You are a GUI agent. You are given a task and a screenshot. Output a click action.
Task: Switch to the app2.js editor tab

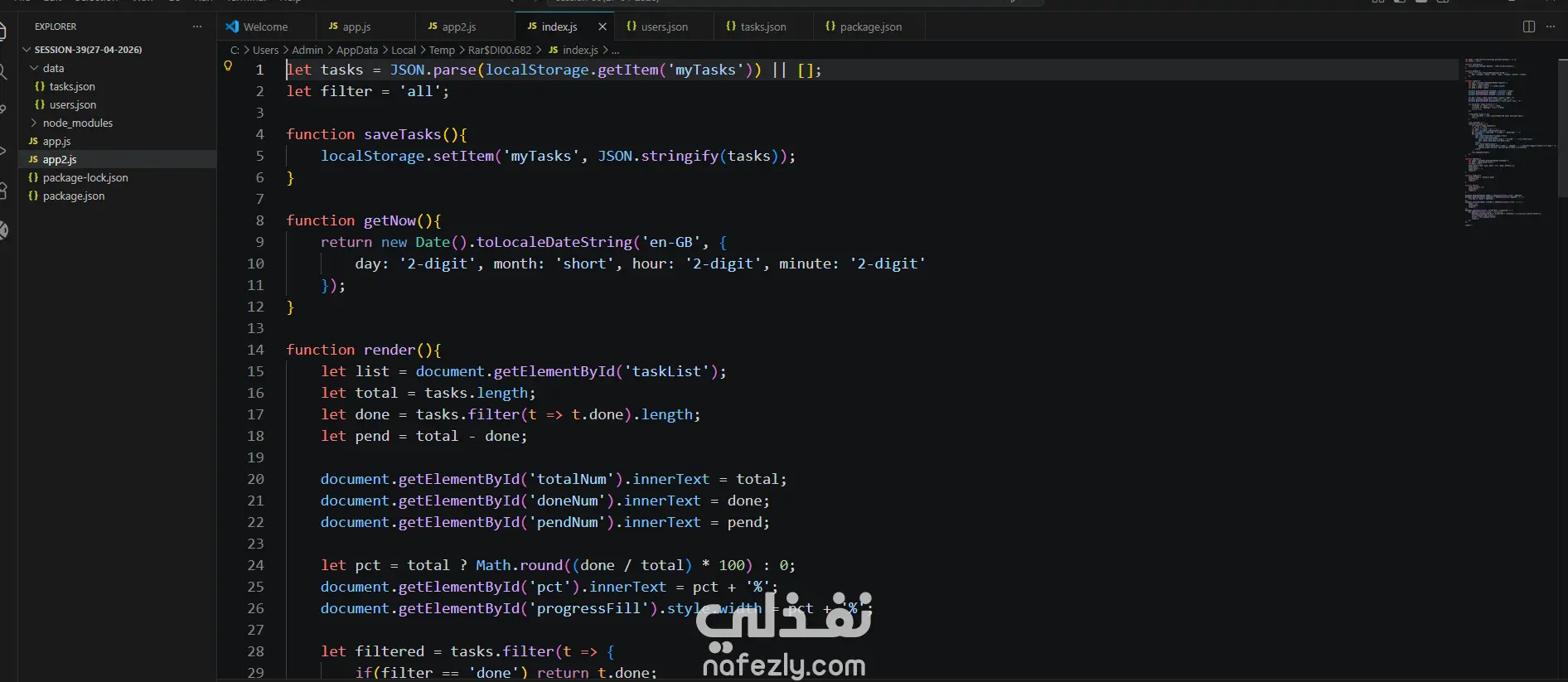click(458, 27)
